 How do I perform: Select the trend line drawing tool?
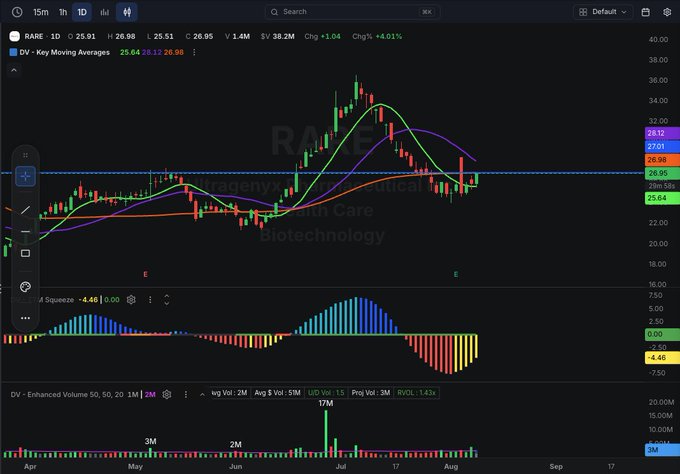[x=26, y=210]
